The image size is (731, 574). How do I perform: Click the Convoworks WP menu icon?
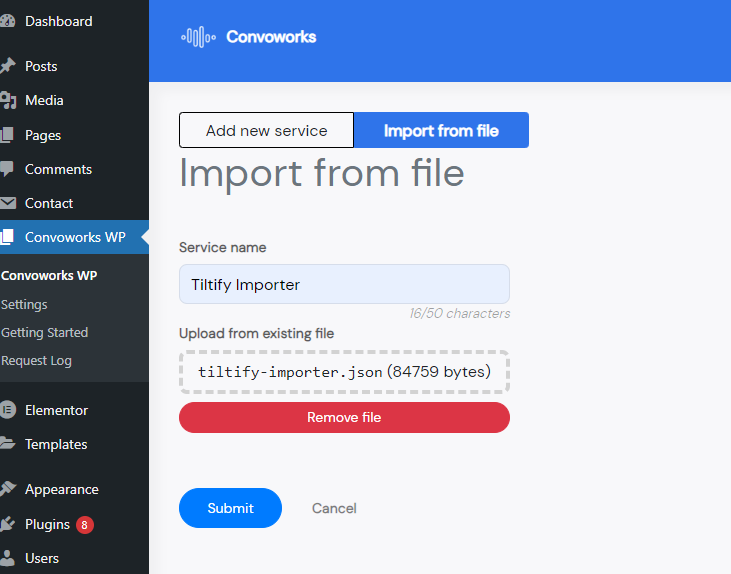[7, 237]
